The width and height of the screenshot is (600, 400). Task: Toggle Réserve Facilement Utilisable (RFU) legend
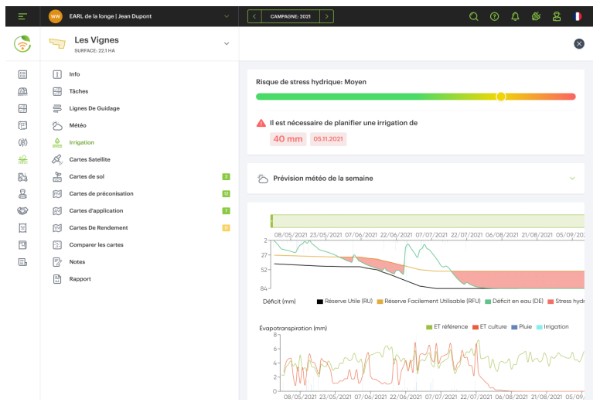(429, 301)
